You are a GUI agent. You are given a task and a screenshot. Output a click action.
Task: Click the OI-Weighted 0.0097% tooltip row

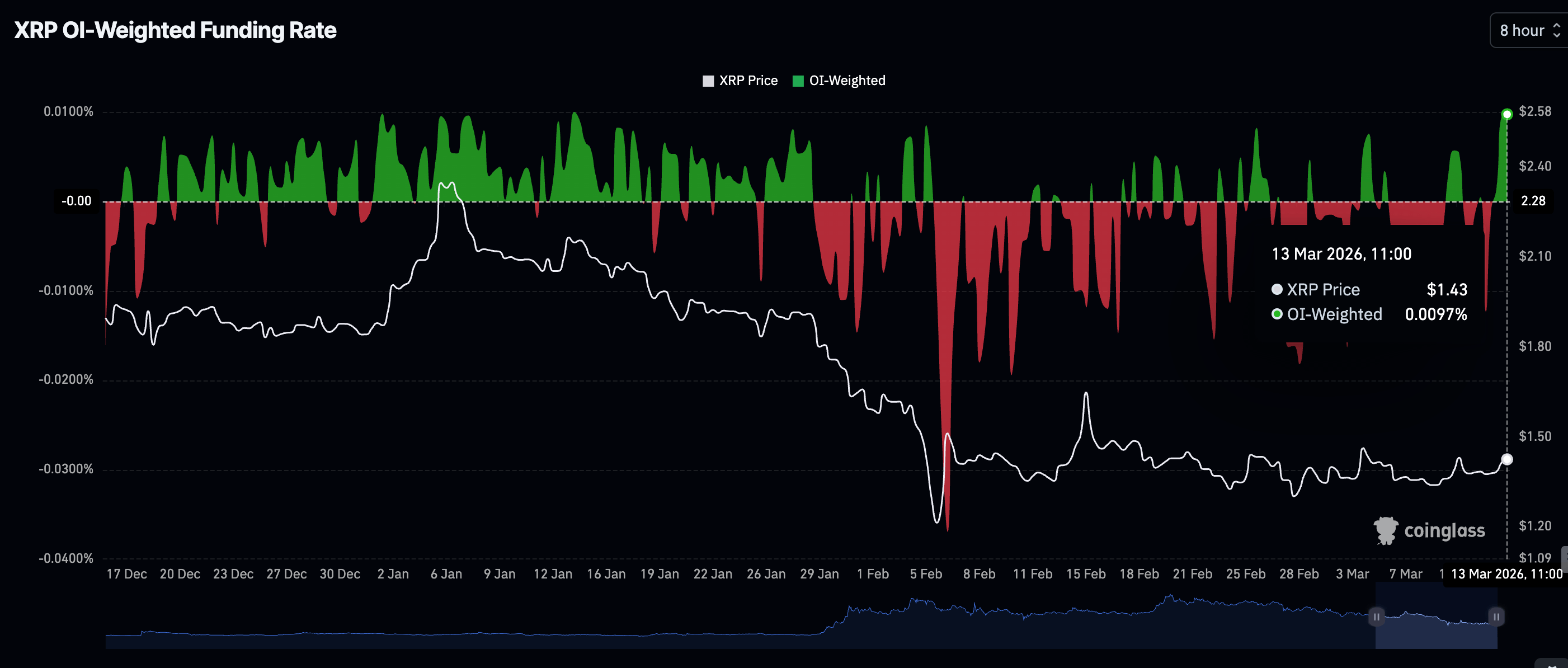(1369, 314)
